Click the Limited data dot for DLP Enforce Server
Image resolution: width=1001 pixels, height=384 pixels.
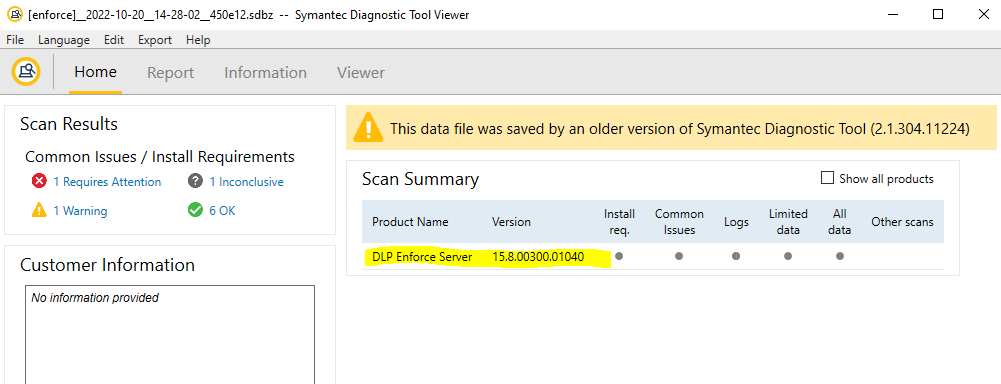coord(788,256)
